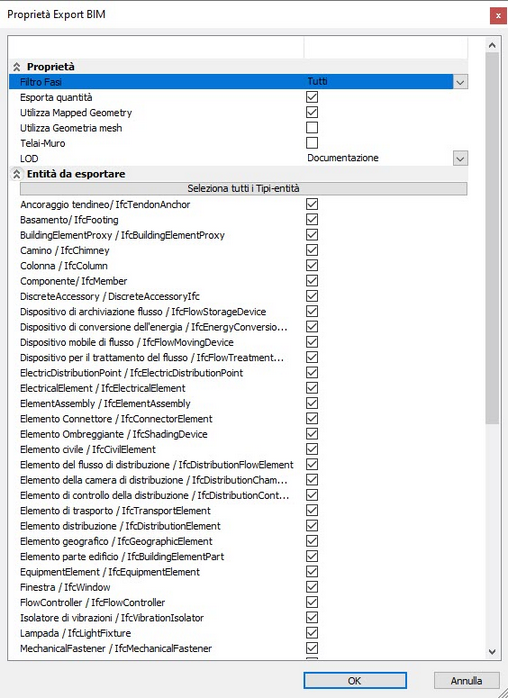Click the scrollbar down arrow
The image size is (508, 698).
point(492,652)
